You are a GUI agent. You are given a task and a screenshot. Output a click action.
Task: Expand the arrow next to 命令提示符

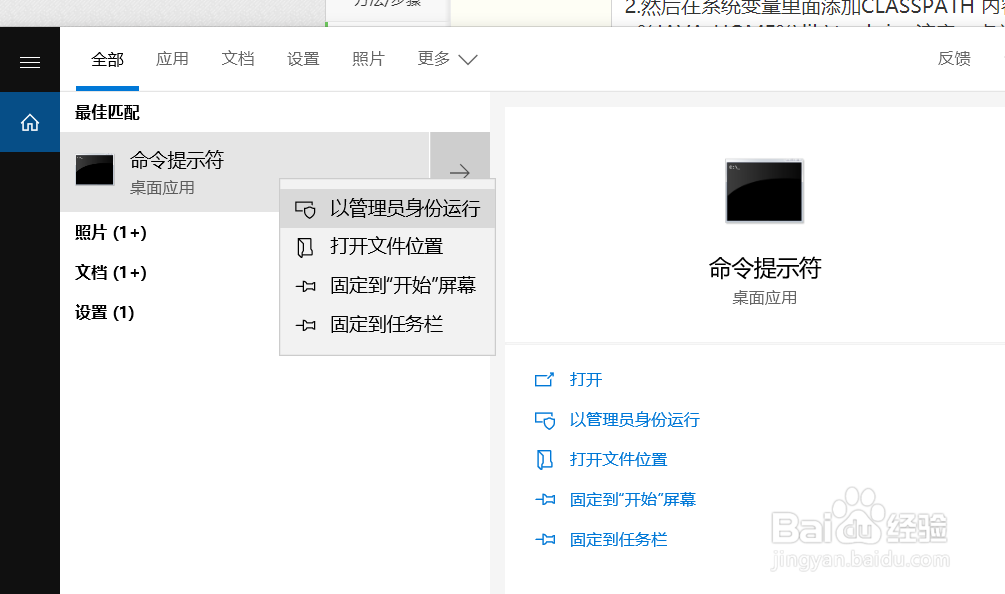point(460,172)
